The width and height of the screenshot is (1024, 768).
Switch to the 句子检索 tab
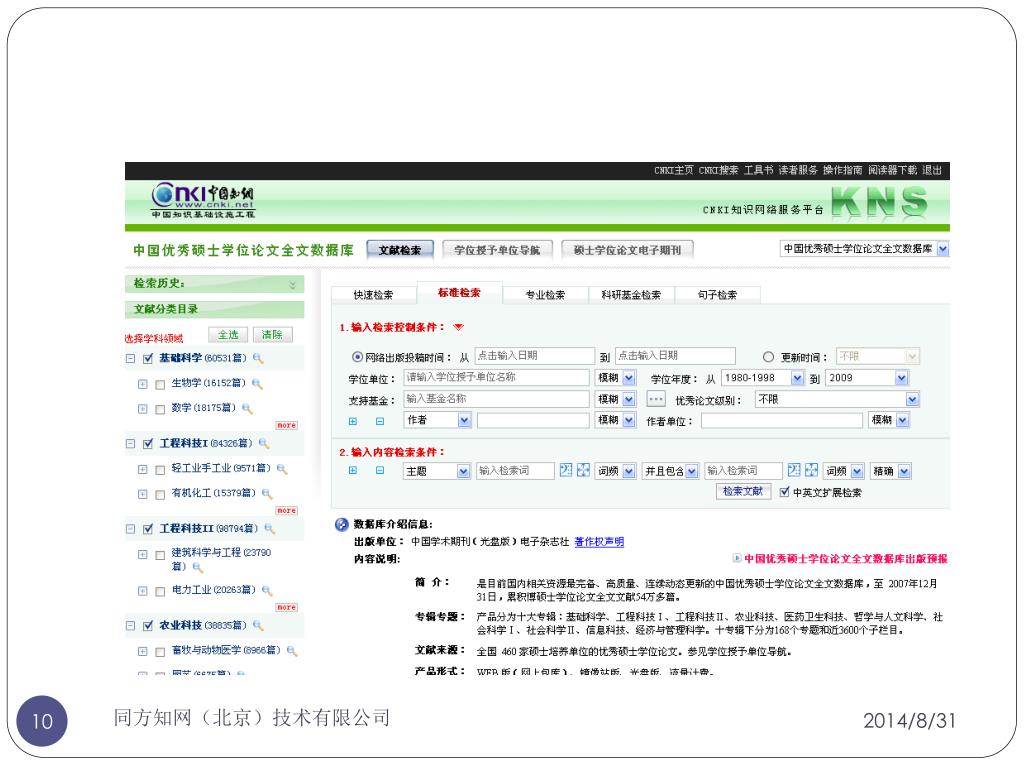point(717,295)
